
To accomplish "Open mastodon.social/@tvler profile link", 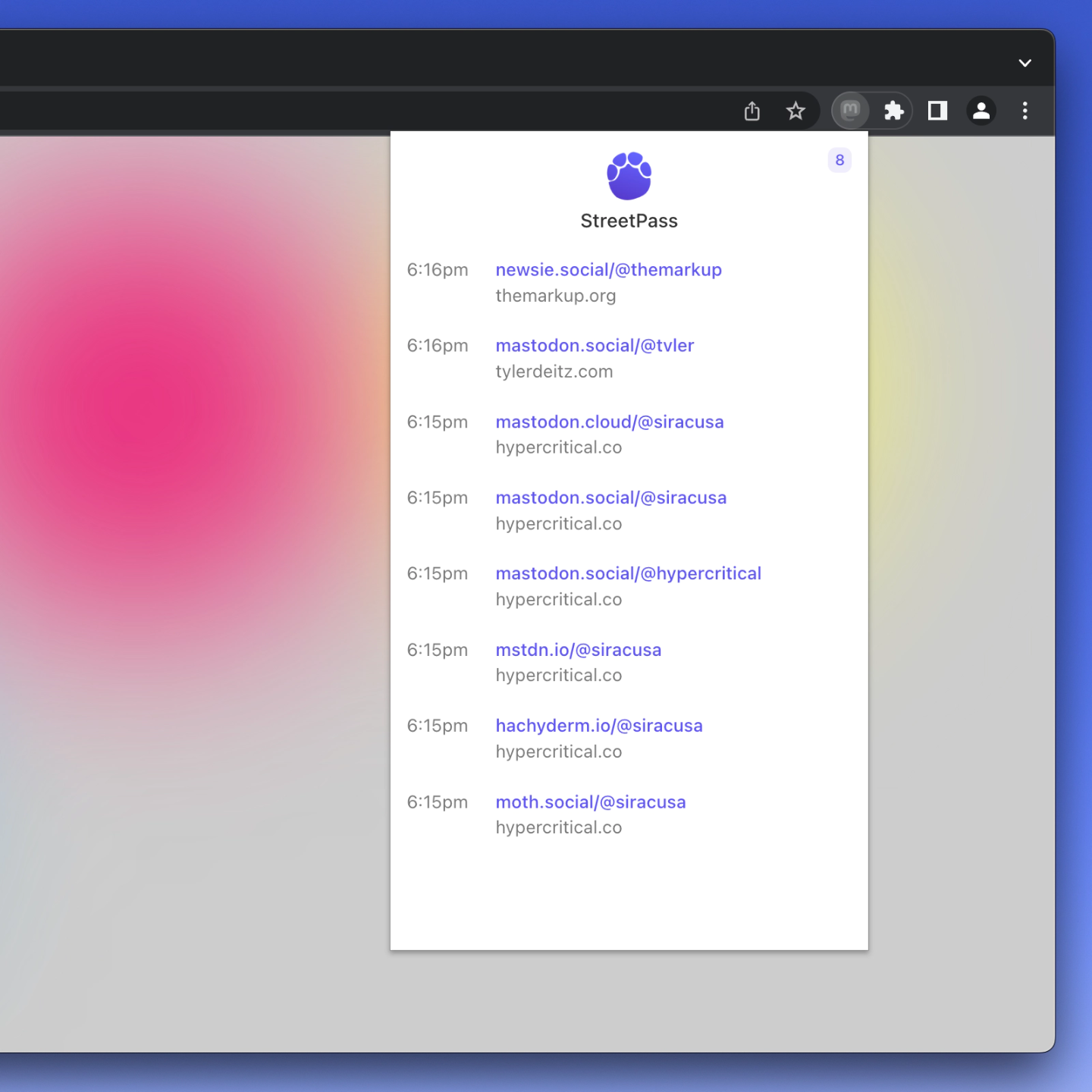I will (595, 346).
